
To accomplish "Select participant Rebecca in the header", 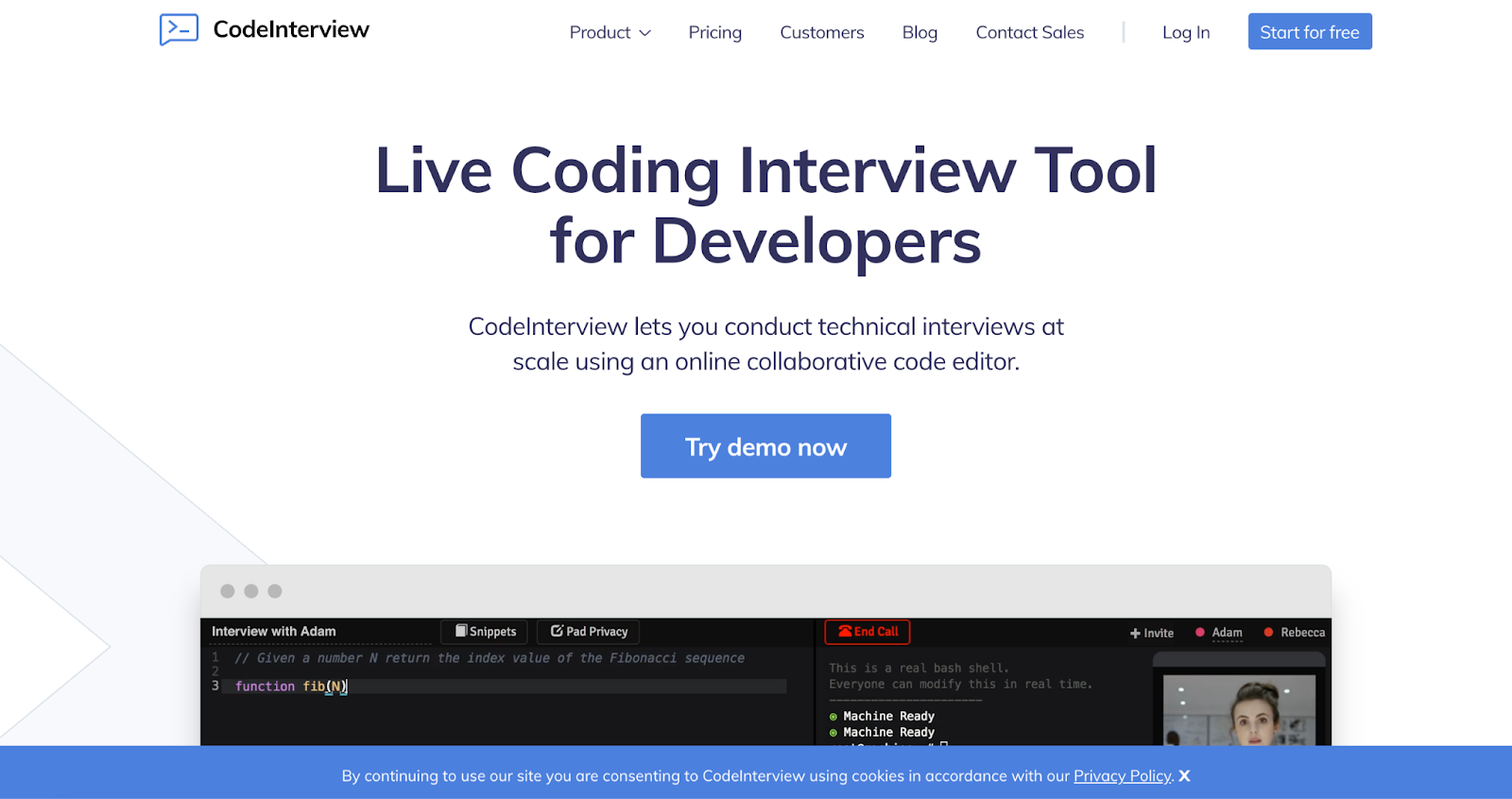I will tap(1302, 633).
